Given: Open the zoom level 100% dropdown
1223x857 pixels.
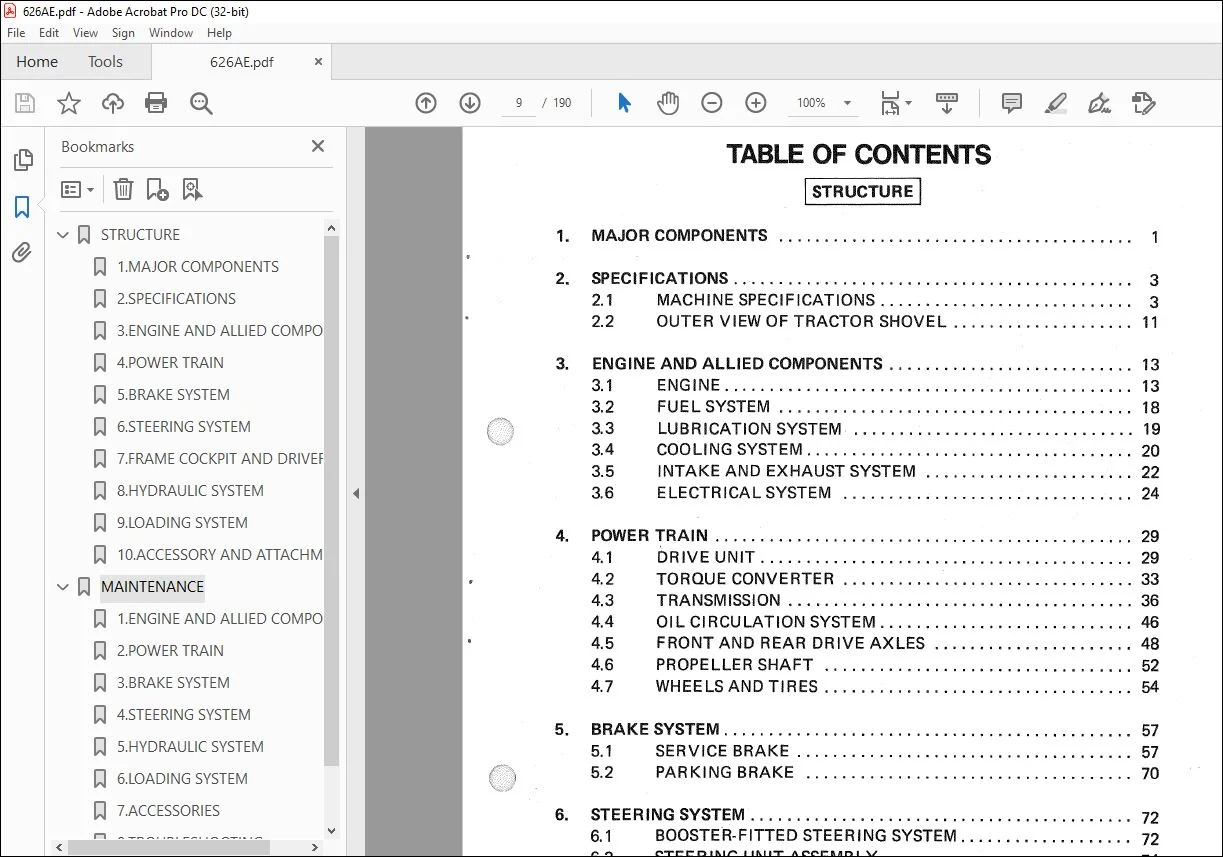Looking at the screenshot, I should click(825, 103).
